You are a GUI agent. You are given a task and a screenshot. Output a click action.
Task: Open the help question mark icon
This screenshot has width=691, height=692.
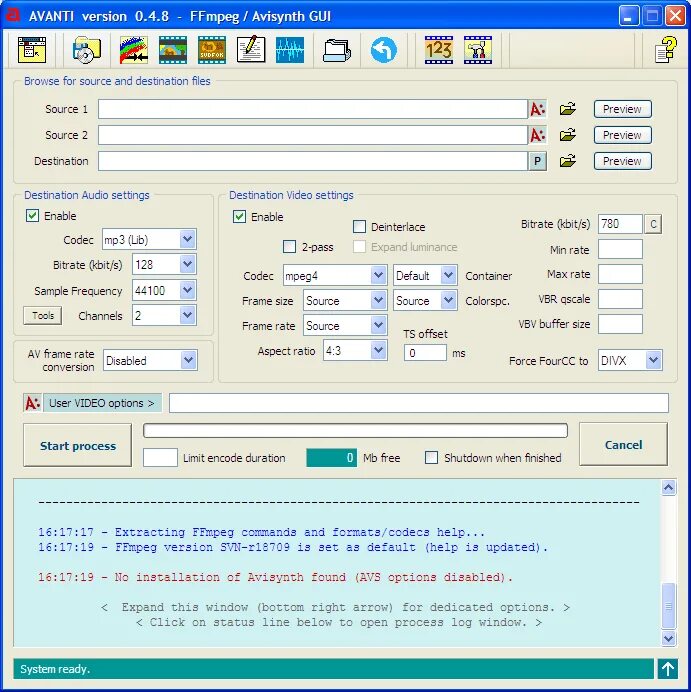(665, 50)
